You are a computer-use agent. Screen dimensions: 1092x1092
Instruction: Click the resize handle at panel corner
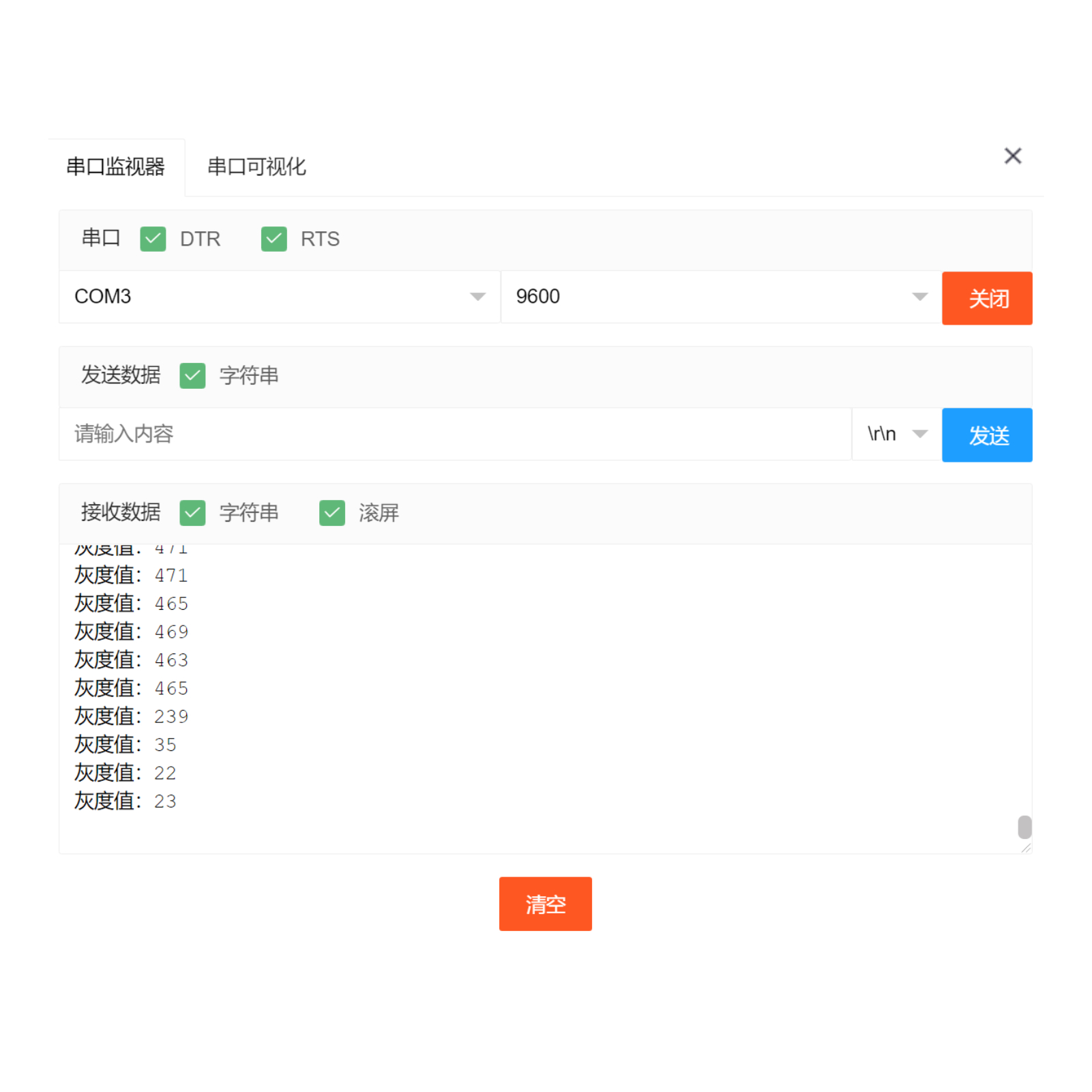coord(1026,848)
